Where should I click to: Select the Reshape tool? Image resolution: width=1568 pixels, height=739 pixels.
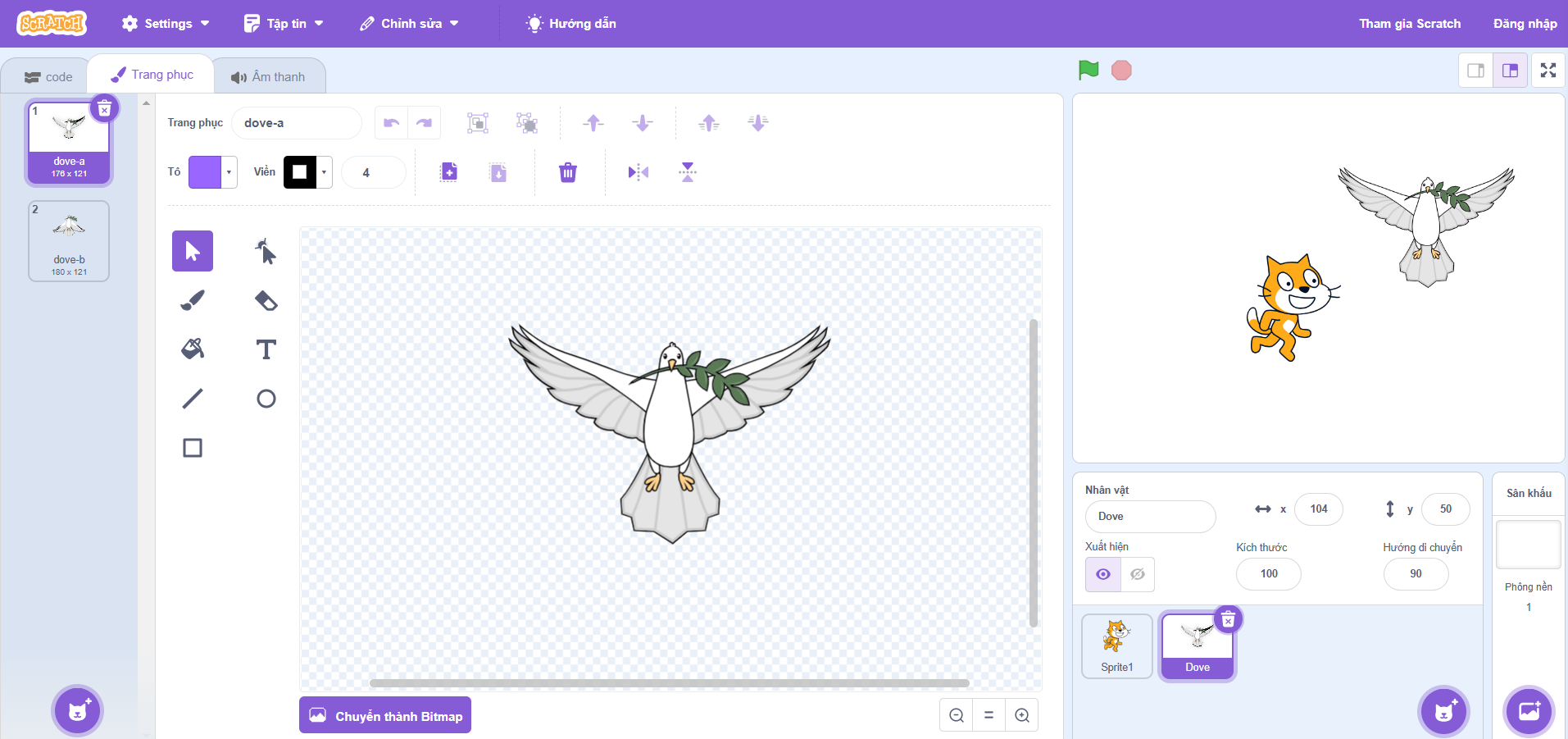[x=266, y=251]
